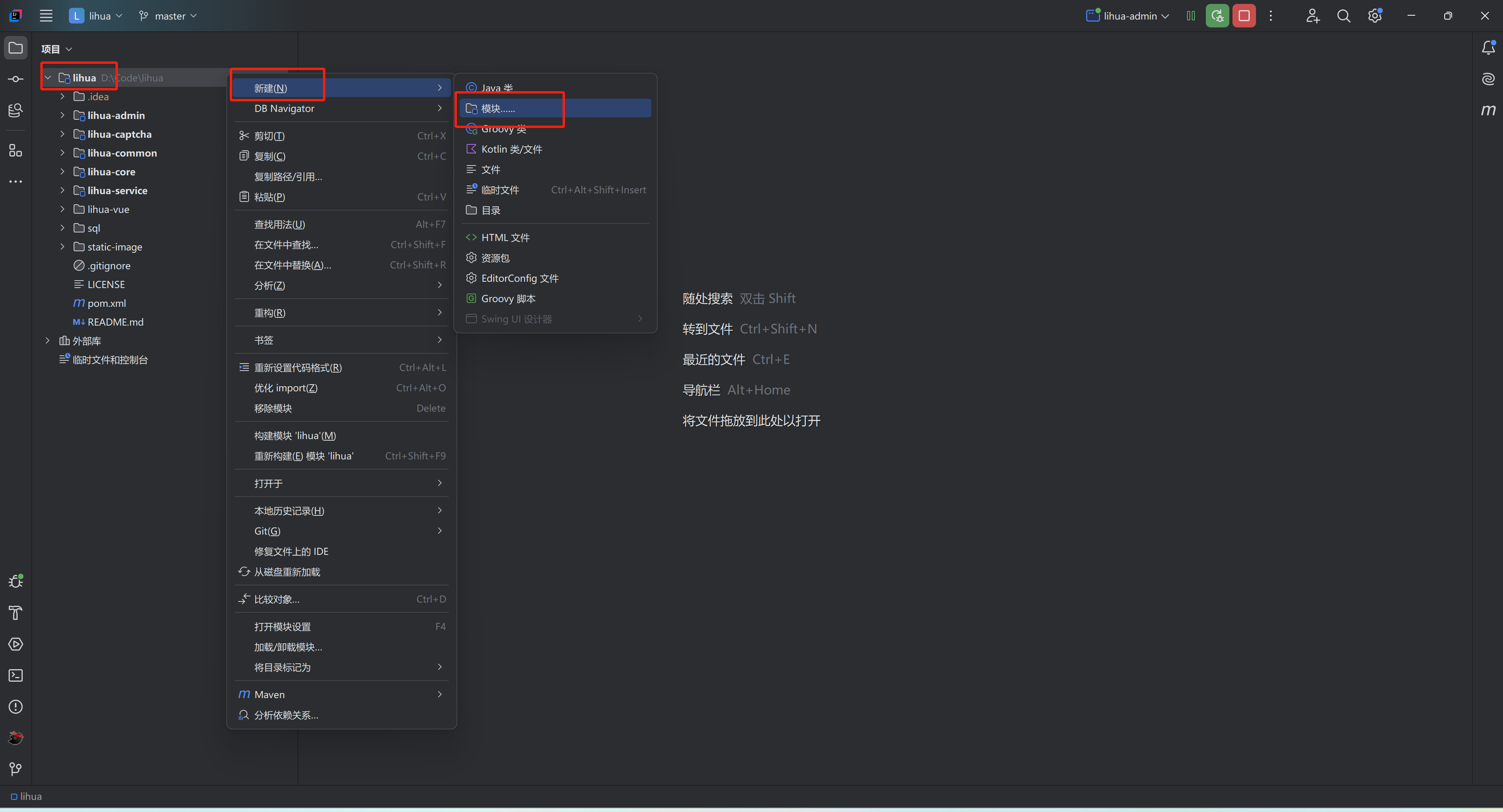Open Search Everywhere magnifier icon
This screenshot has width=1503, height=812.
point(1343,16)
